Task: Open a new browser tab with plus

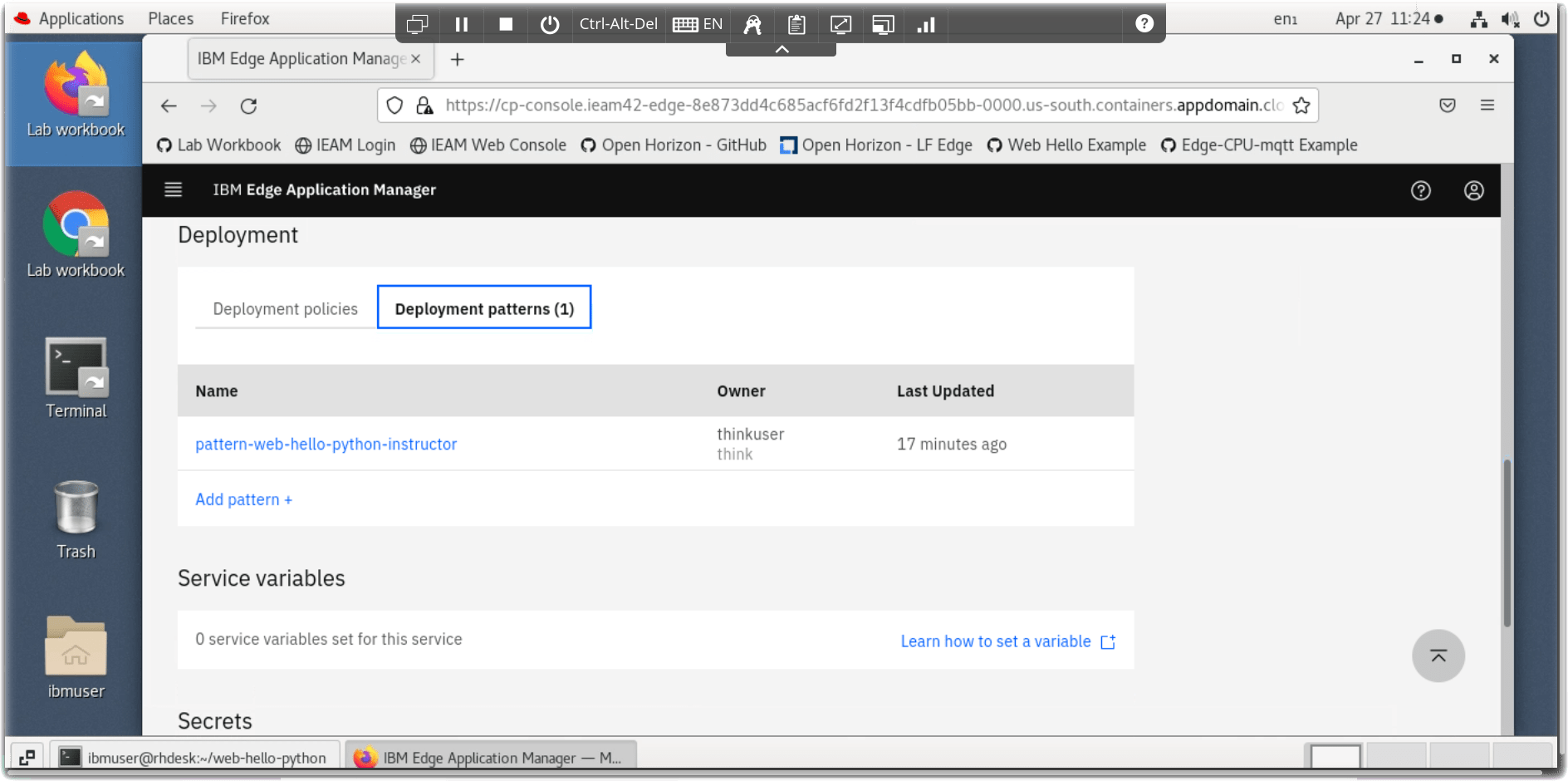Action: (x=458, y=60)
